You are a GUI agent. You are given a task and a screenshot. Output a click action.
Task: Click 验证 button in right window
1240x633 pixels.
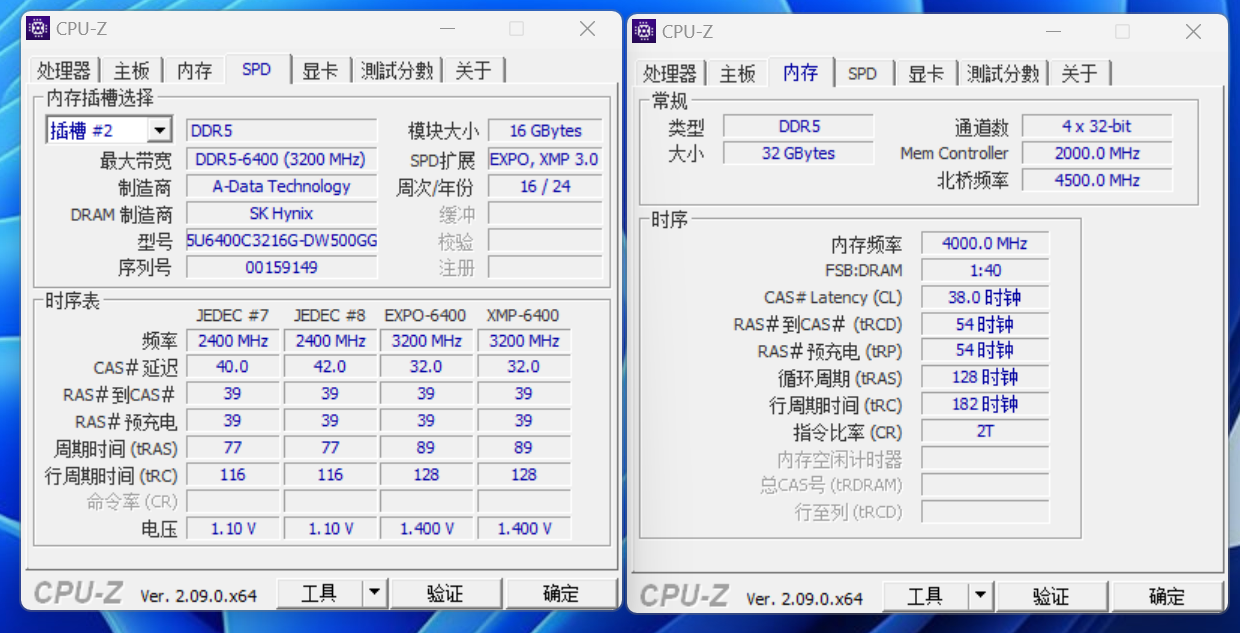pyautogui.click(x=1052, y=596)
